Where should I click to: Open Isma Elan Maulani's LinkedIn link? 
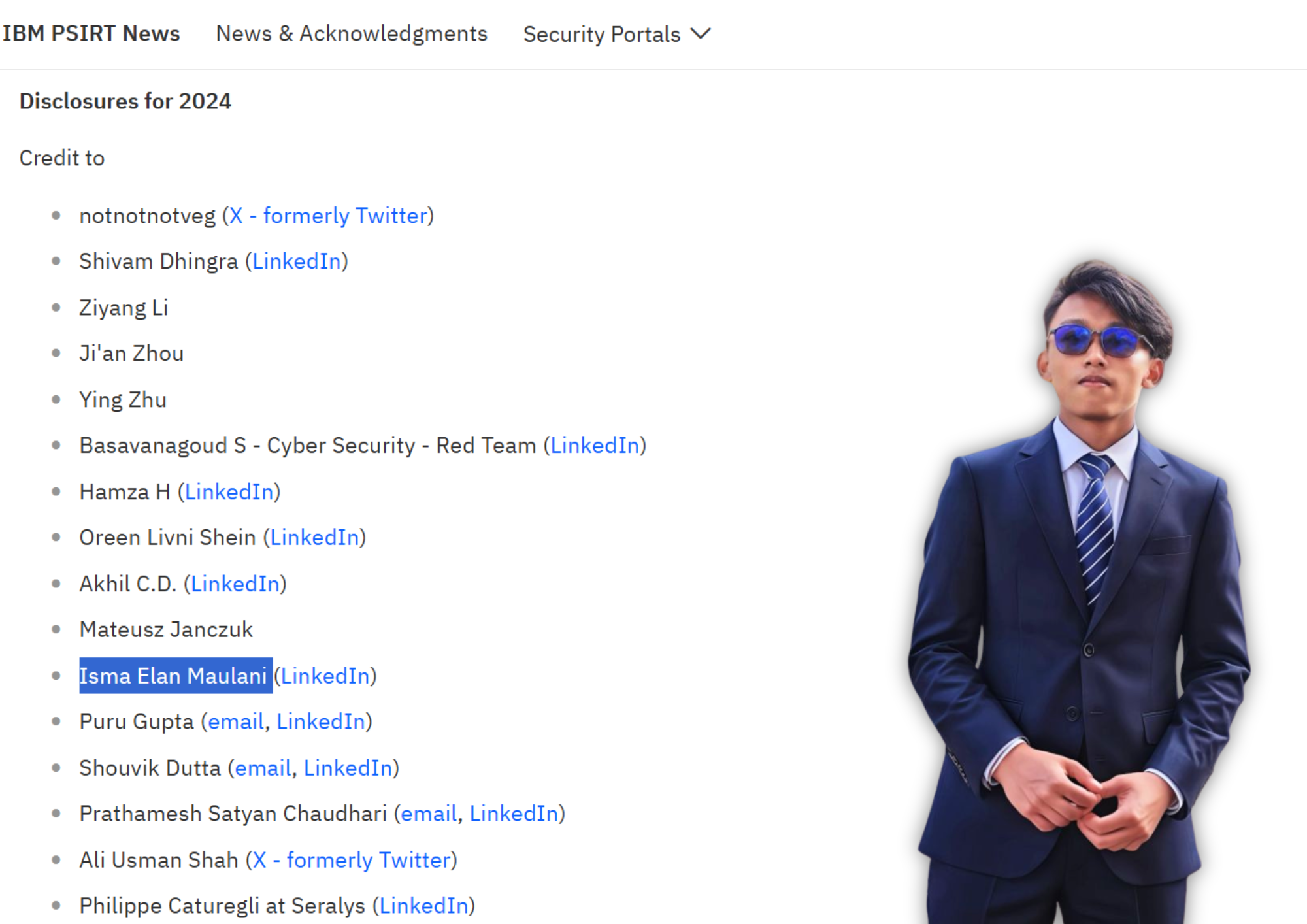(x=325, y=676)
